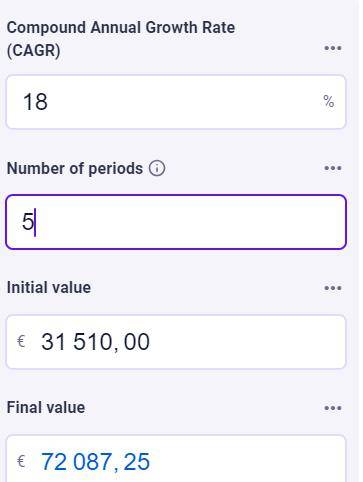Click the Final value label

tap(46, 408)
